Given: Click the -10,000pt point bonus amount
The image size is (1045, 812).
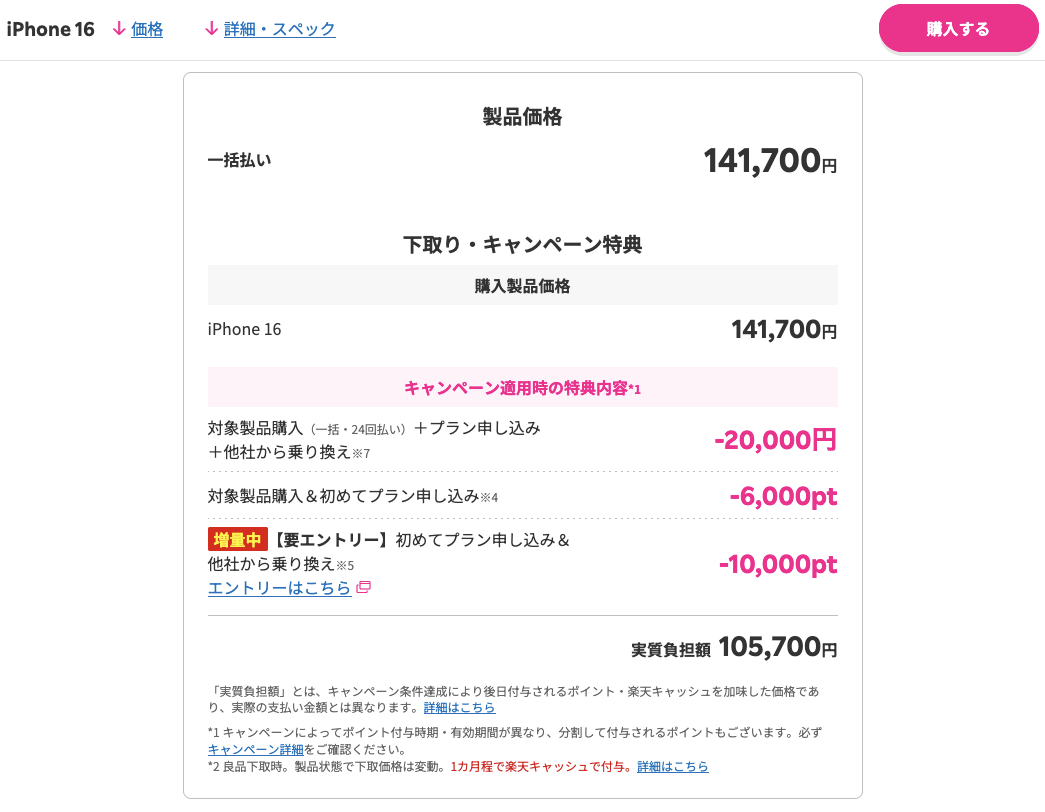Looking at the screenshot, I should (x=778, y=564).
